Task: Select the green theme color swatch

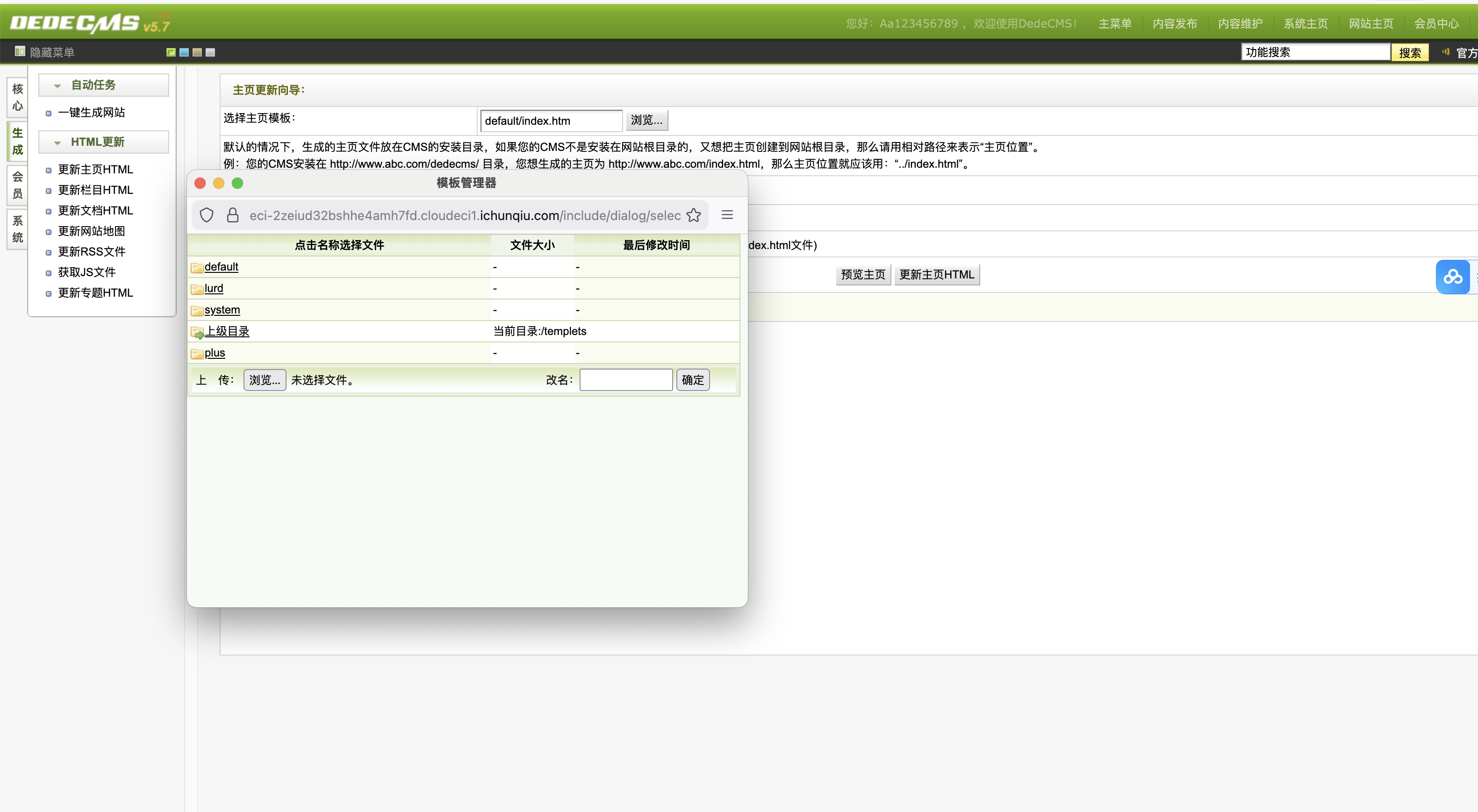Action: click(x=171, y=52)
